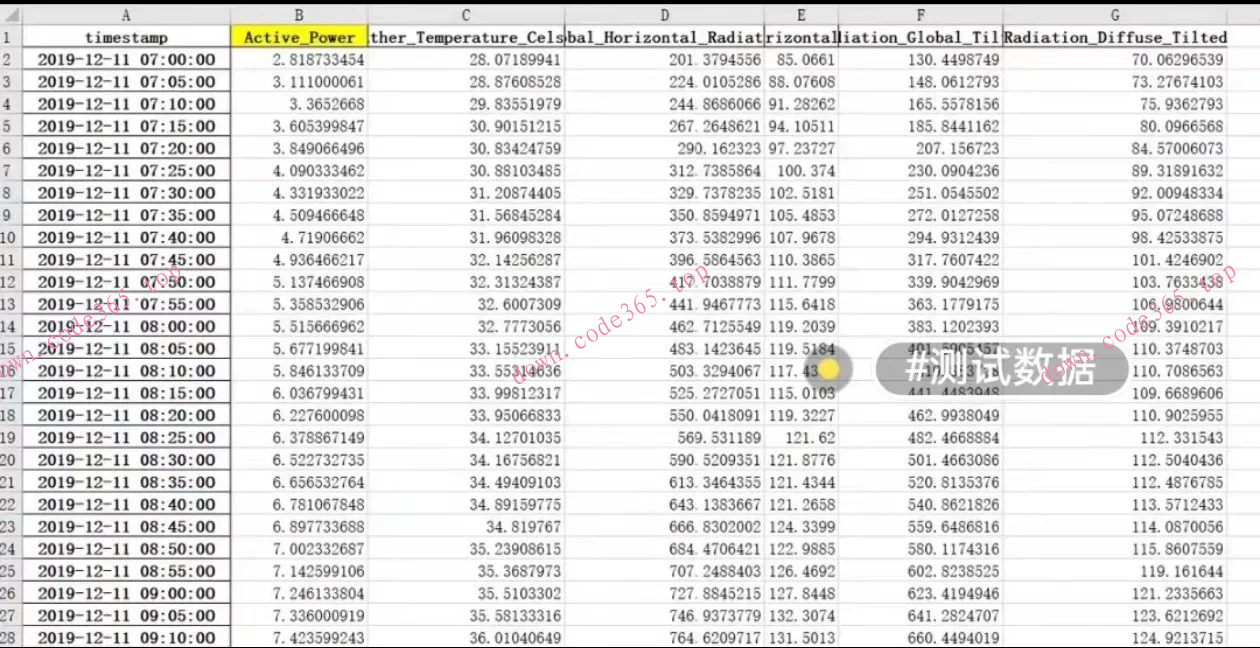Click cell 2019-12-11 09:10:00
Viewport: 1260px width, 648px height.
(x=126, y=637)
